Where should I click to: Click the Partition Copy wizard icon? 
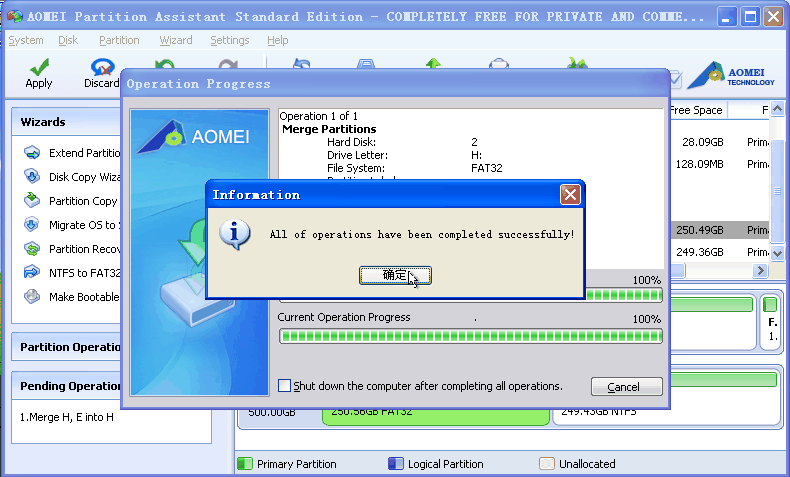(32, 200)
